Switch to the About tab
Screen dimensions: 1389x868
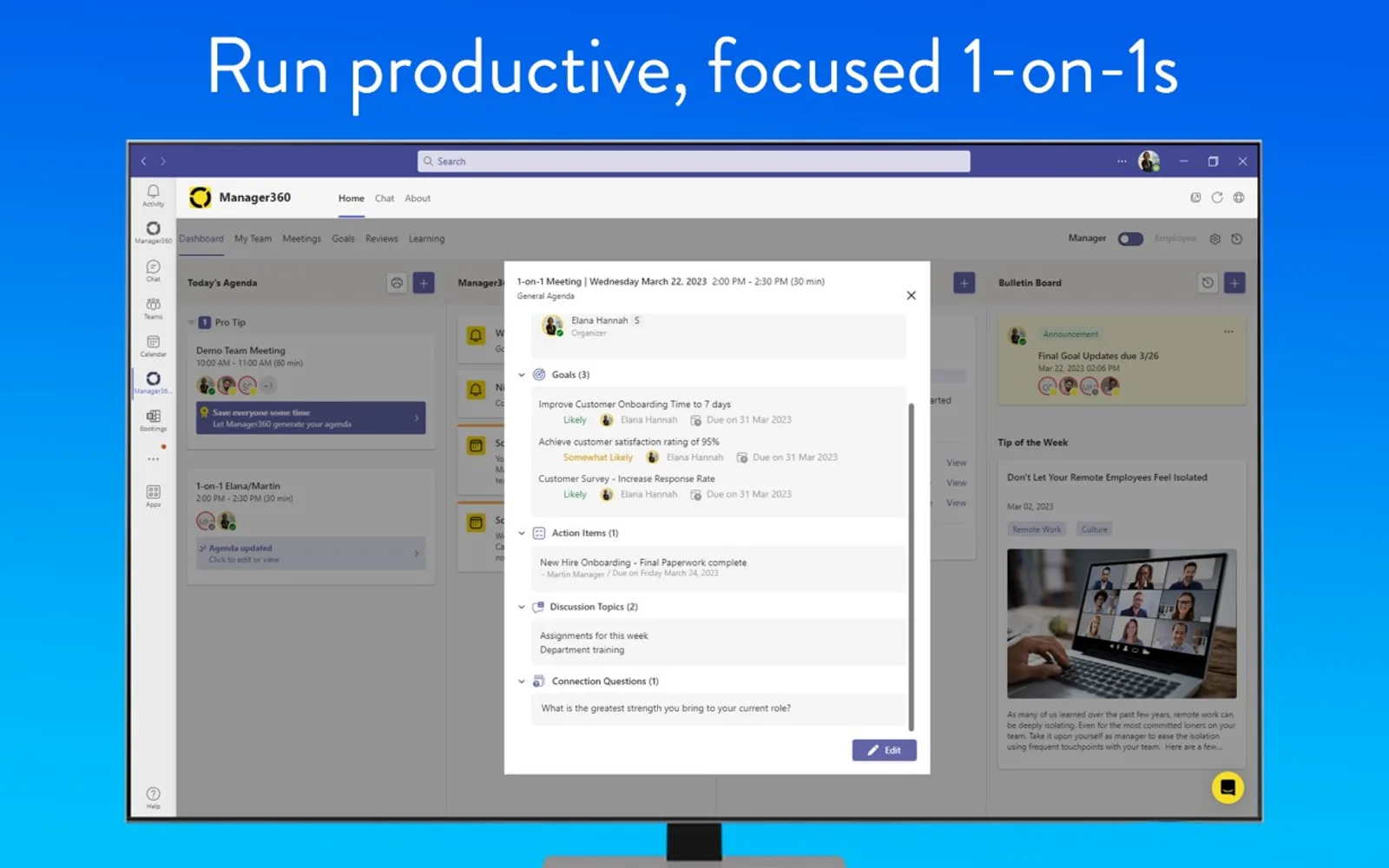point(418,199)
